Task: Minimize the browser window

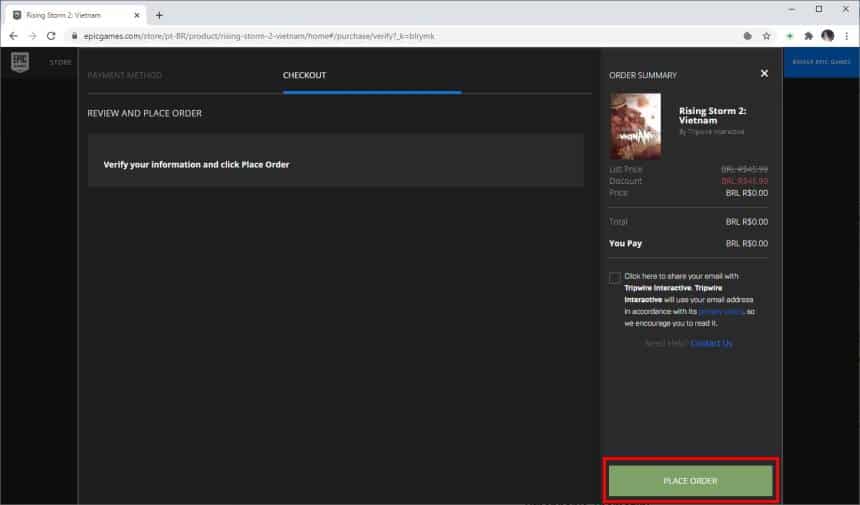Action: [791, 10]
